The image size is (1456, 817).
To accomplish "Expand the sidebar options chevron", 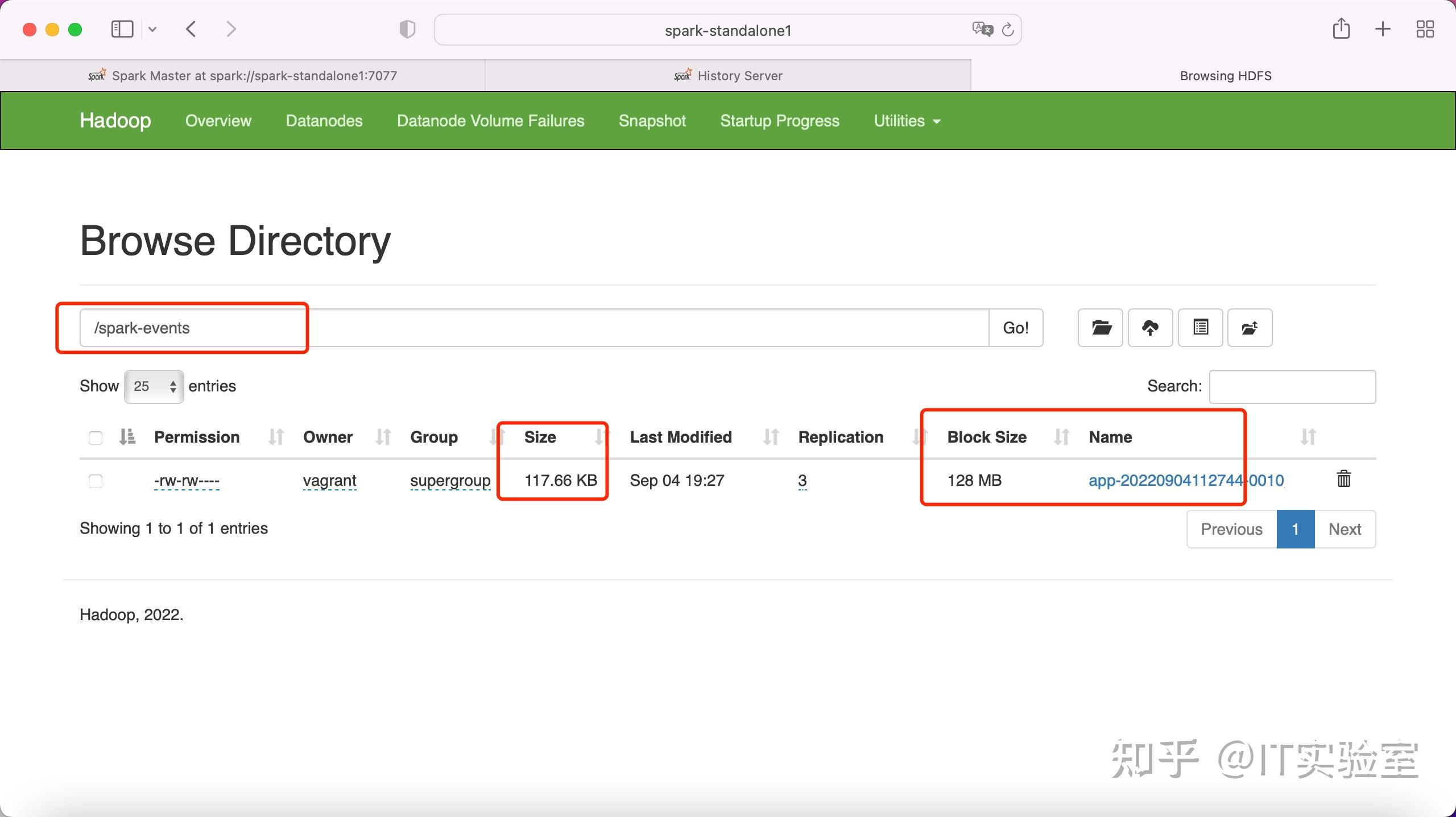I will tap(152, 29).
